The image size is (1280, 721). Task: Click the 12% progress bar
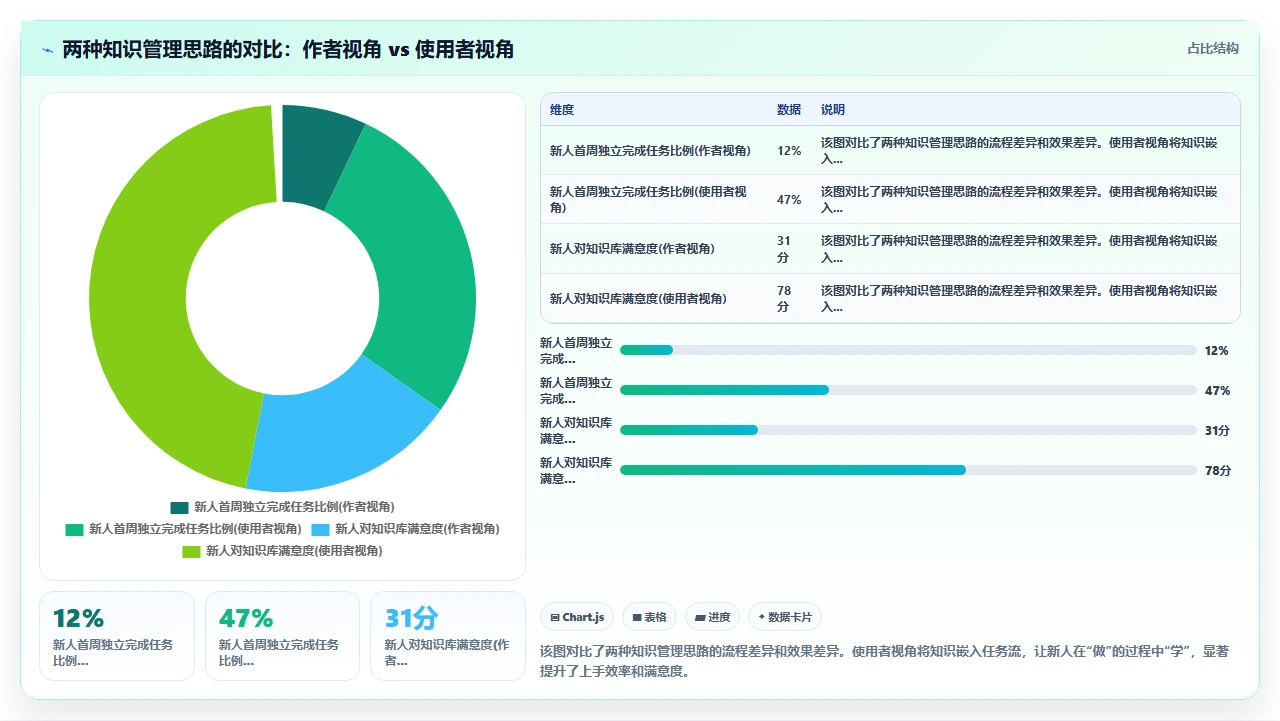(908, 350)
